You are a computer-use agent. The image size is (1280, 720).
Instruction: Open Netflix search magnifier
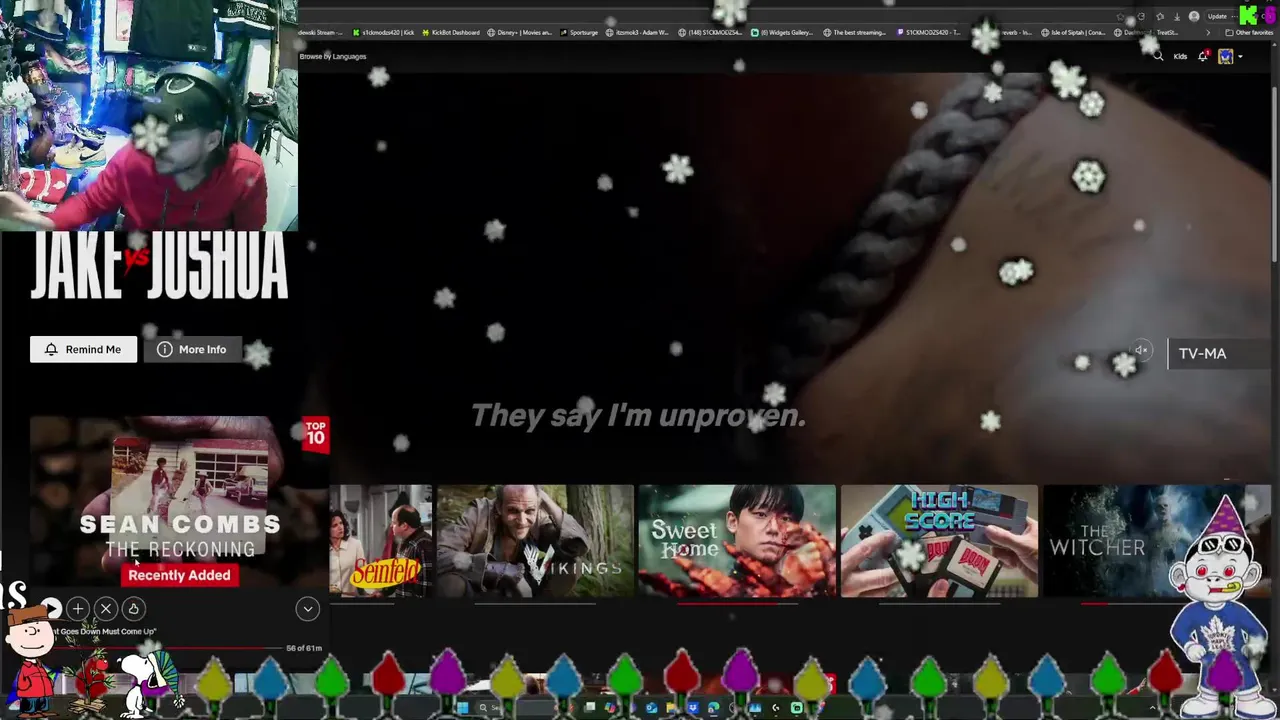(1158, 56)
